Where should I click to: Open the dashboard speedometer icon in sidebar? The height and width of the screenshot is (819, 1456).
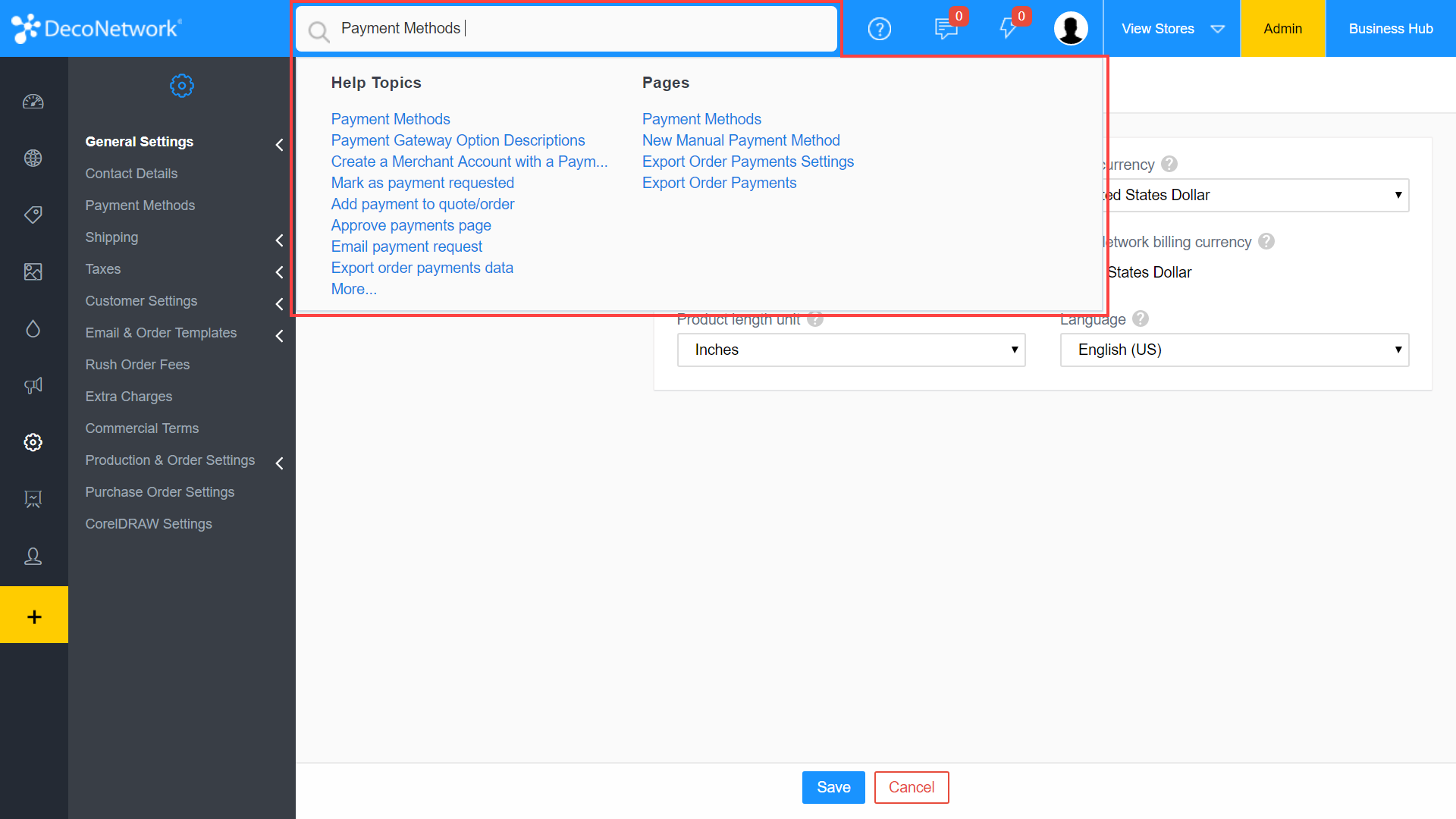coord(33,102)
